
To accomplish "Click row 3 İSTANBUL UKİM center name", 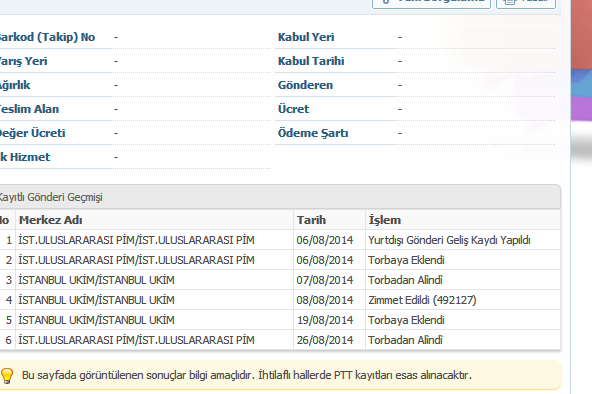I will tap(96, 280).
